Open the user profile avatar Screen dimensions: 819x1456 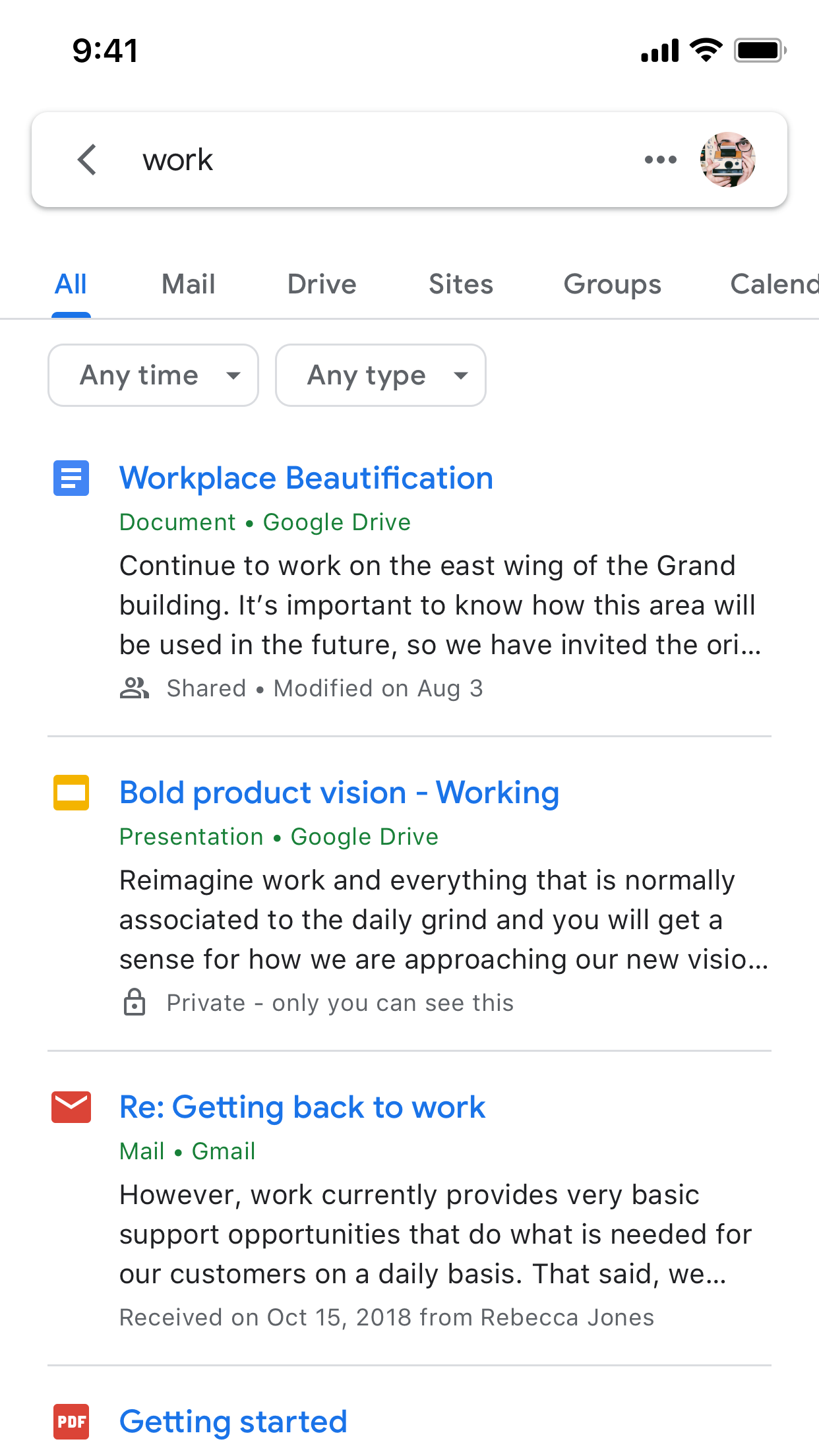(x=727, y=160)
